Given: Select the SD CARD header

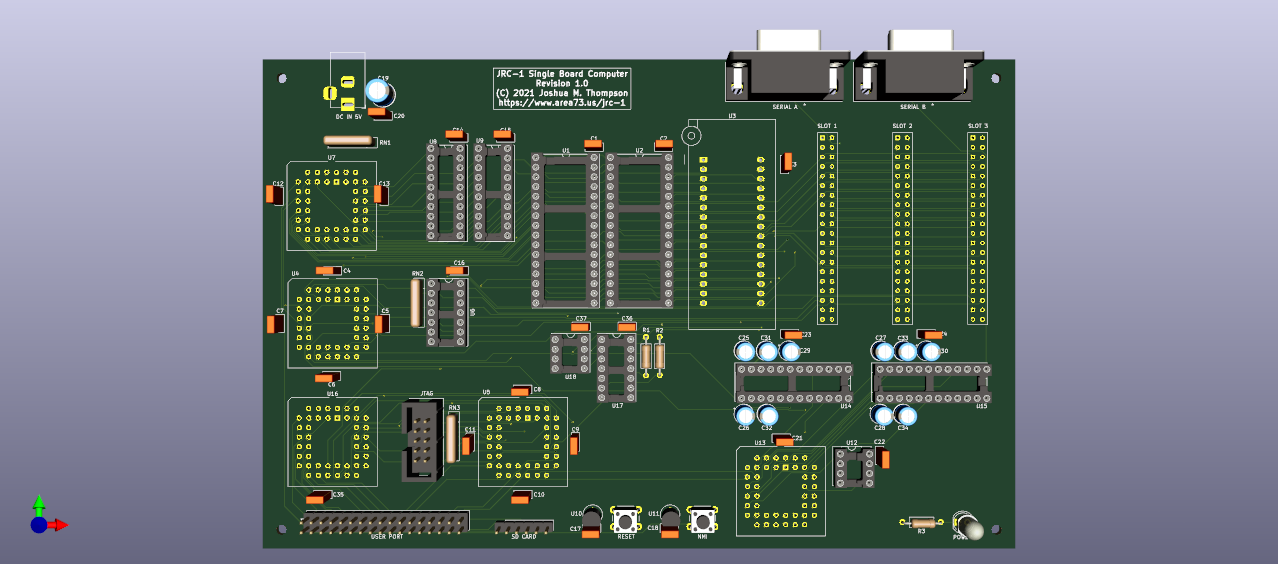Looking at the screenshot, I should click(525, 526).
